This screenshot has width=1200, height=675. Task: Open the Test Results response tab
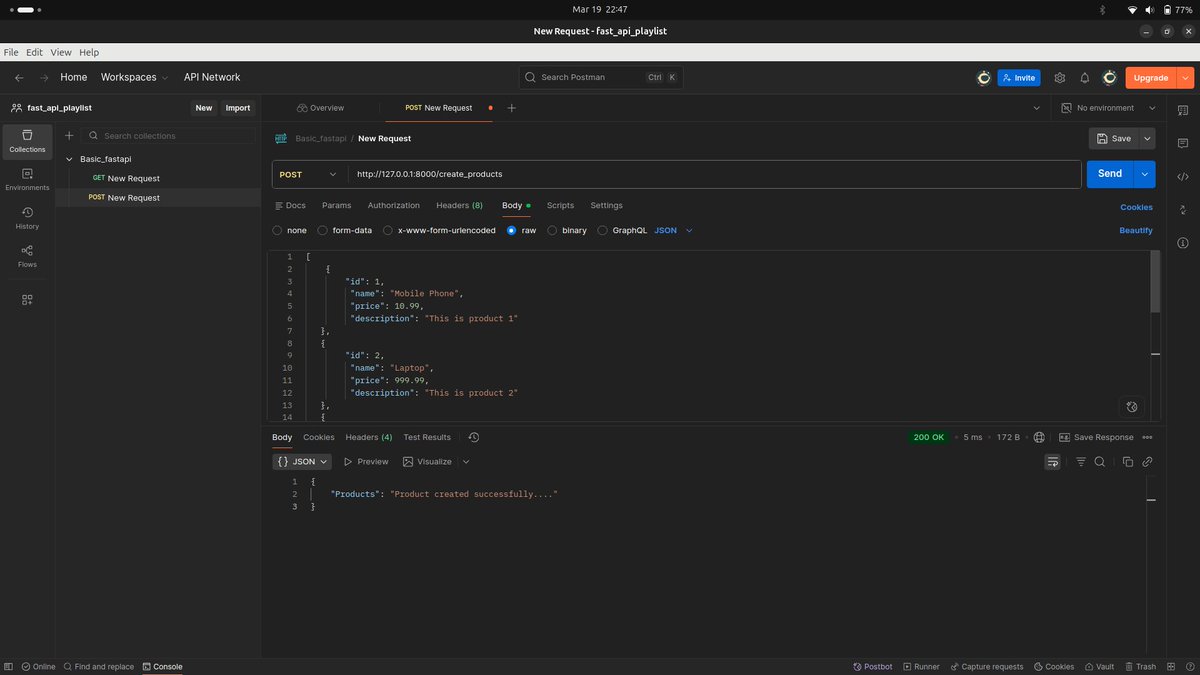coord(427,437)
